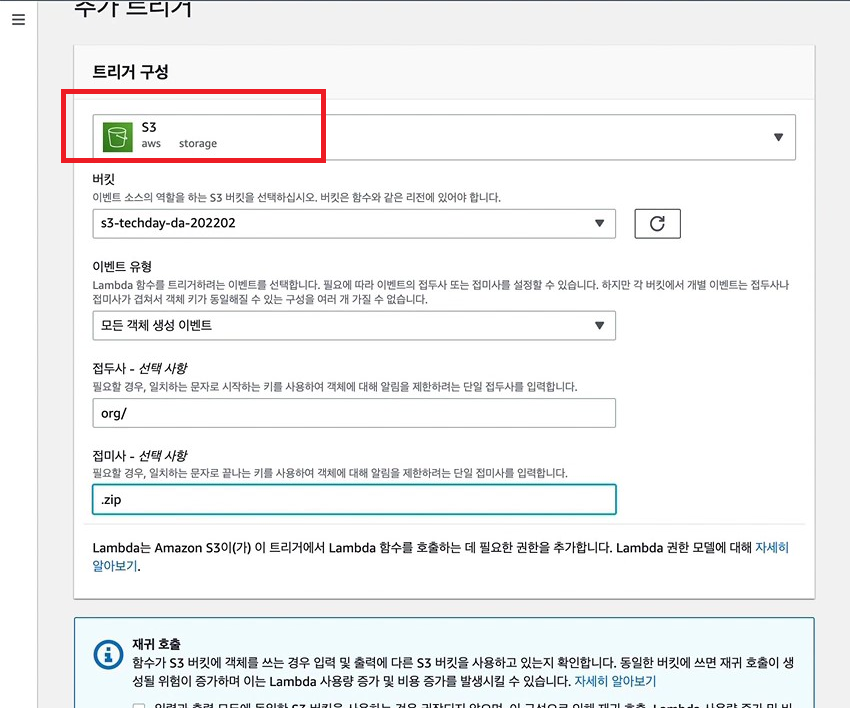
Task: Click the S3 service name text
Action: click(149, 127)
